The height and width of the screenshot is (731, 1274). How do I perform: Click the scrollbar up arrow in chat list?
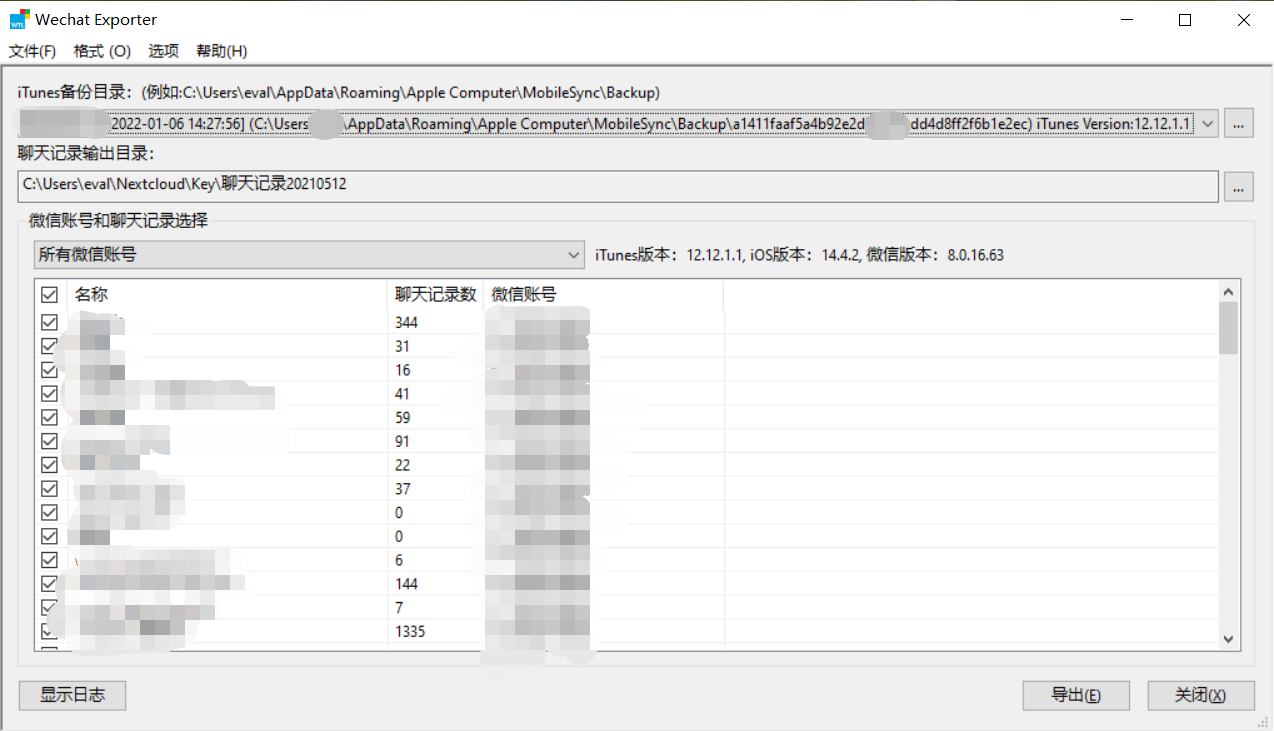tap(1229, 291)
